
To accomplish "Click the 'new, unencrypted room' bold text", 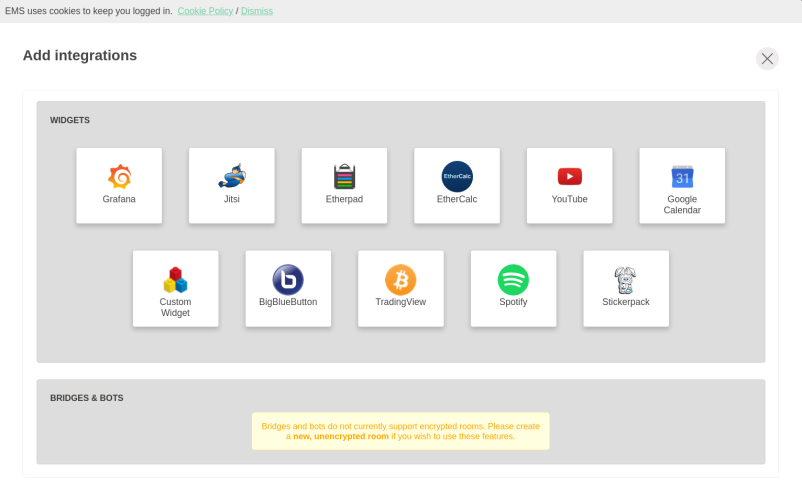I will click(x=341, y=436).
